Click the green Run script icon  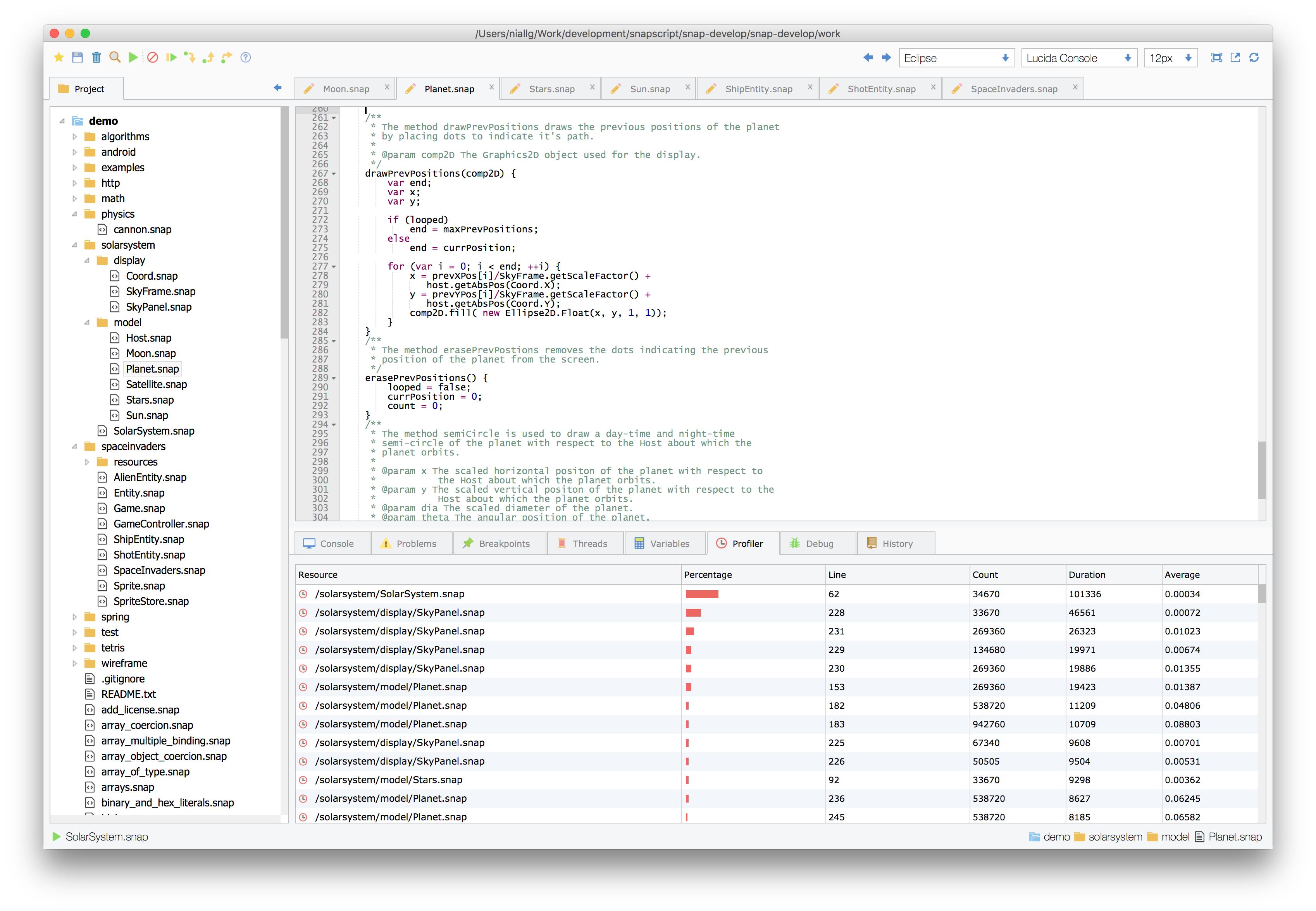coord(133,58)
